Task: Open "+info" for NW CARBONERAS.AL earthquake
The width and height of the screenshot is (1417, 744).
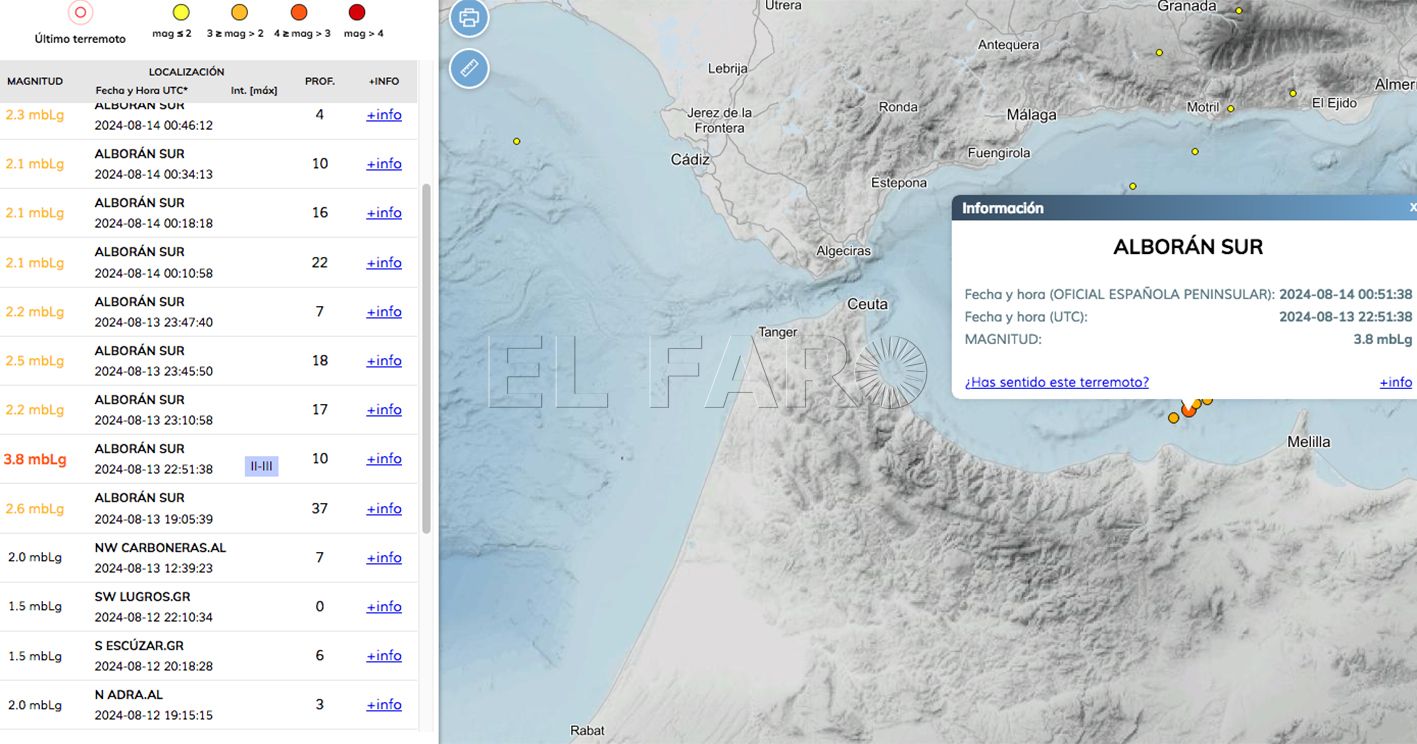Action: click(x=383, y=557)
